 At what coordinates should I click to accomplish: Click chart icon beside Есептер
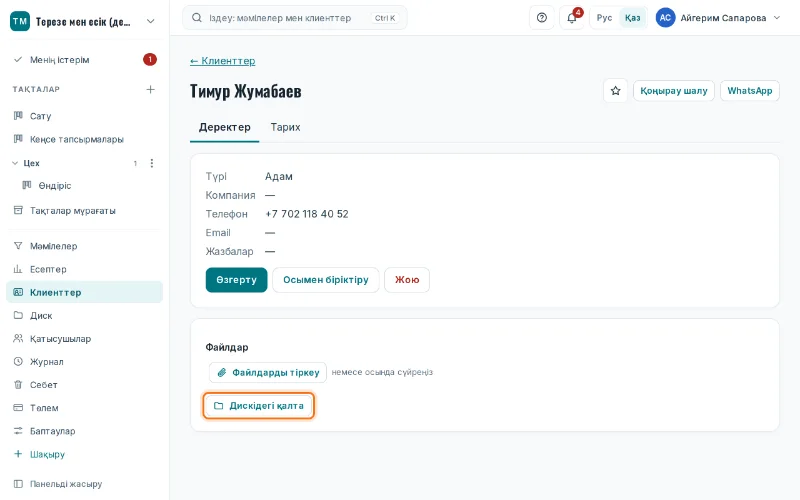(x=18, y=269)
